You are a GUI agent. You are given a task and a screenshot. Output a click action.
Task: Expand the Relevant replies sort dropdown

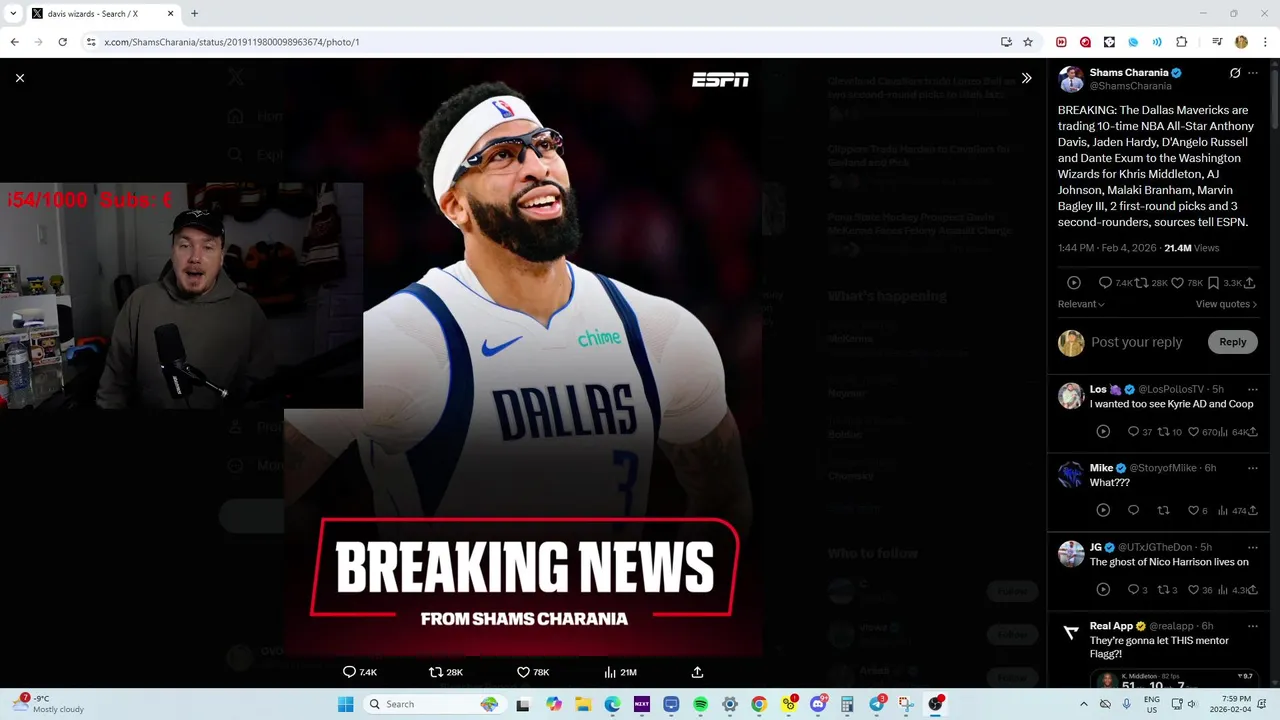tap(1081, 304)
